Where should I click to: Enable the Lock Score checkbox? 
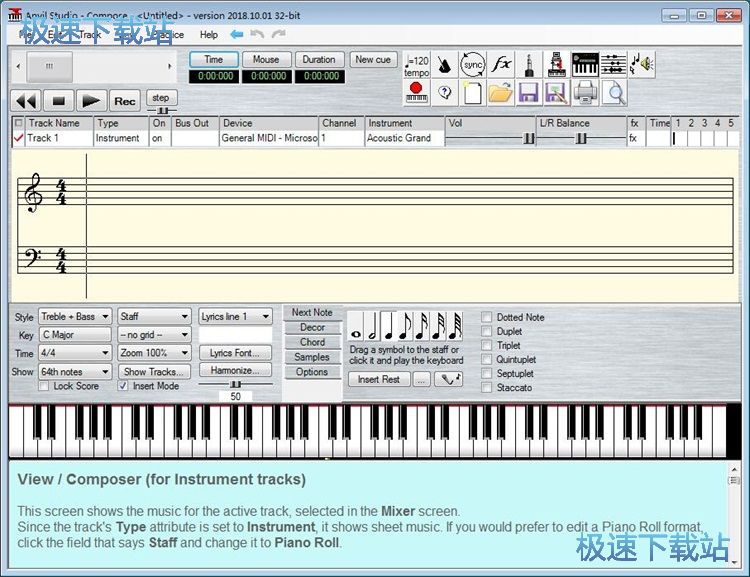coord(45,386)
